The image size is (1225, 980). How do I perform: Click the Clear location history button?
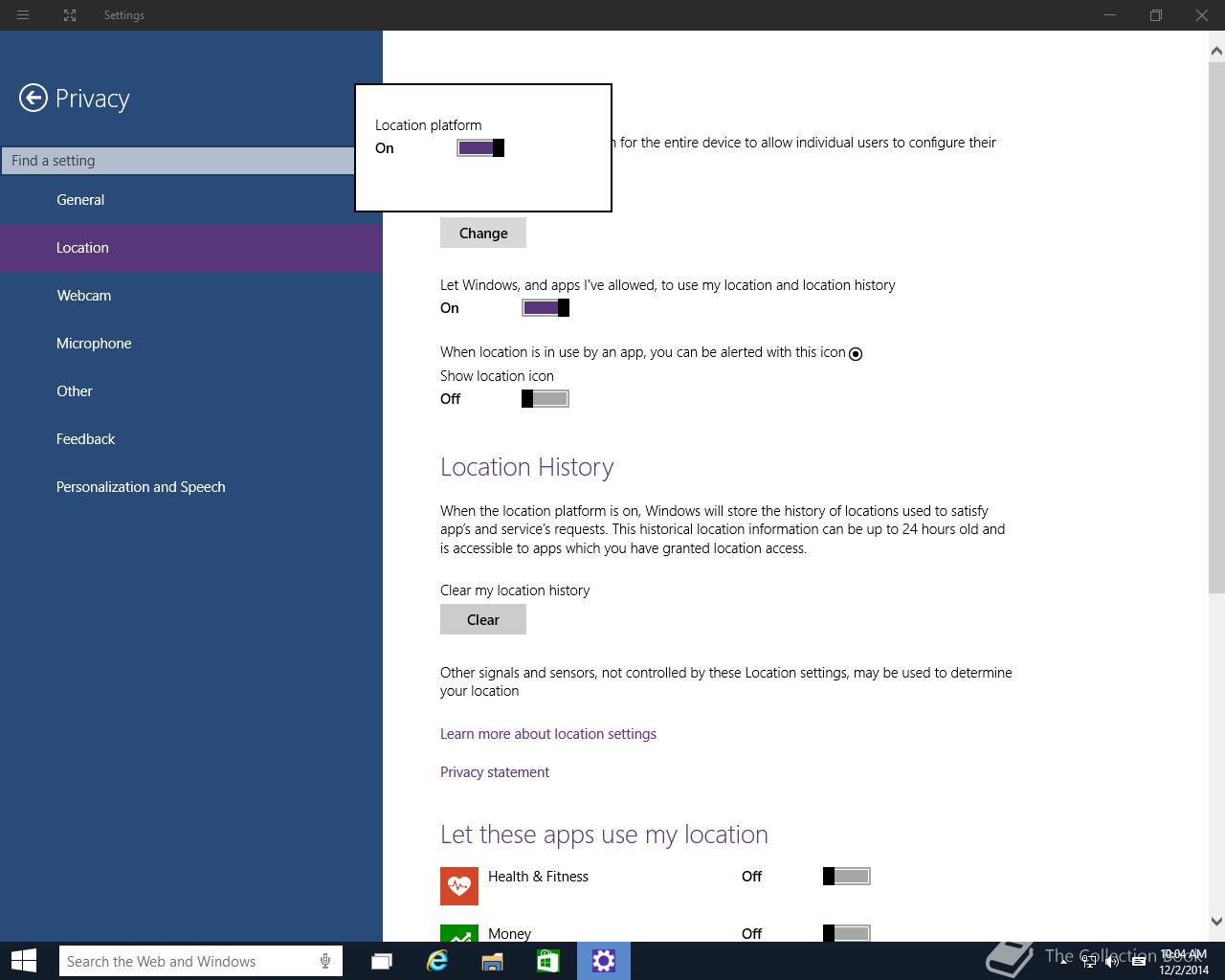(x=483, y=619)
